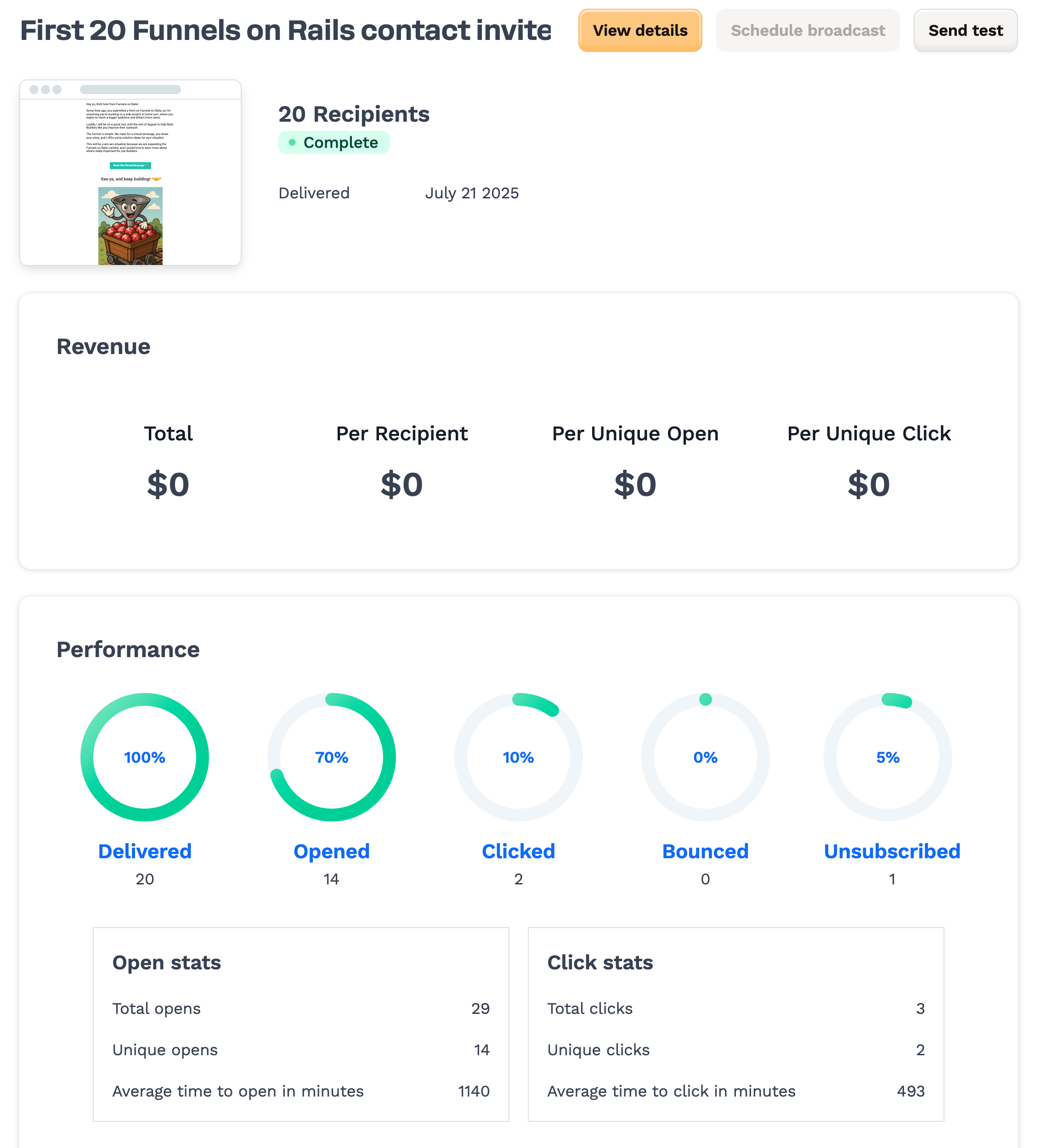Click the 20 Recipients heading
The width and height of the screenshot is (1040, 1148).
coord(354,114)
